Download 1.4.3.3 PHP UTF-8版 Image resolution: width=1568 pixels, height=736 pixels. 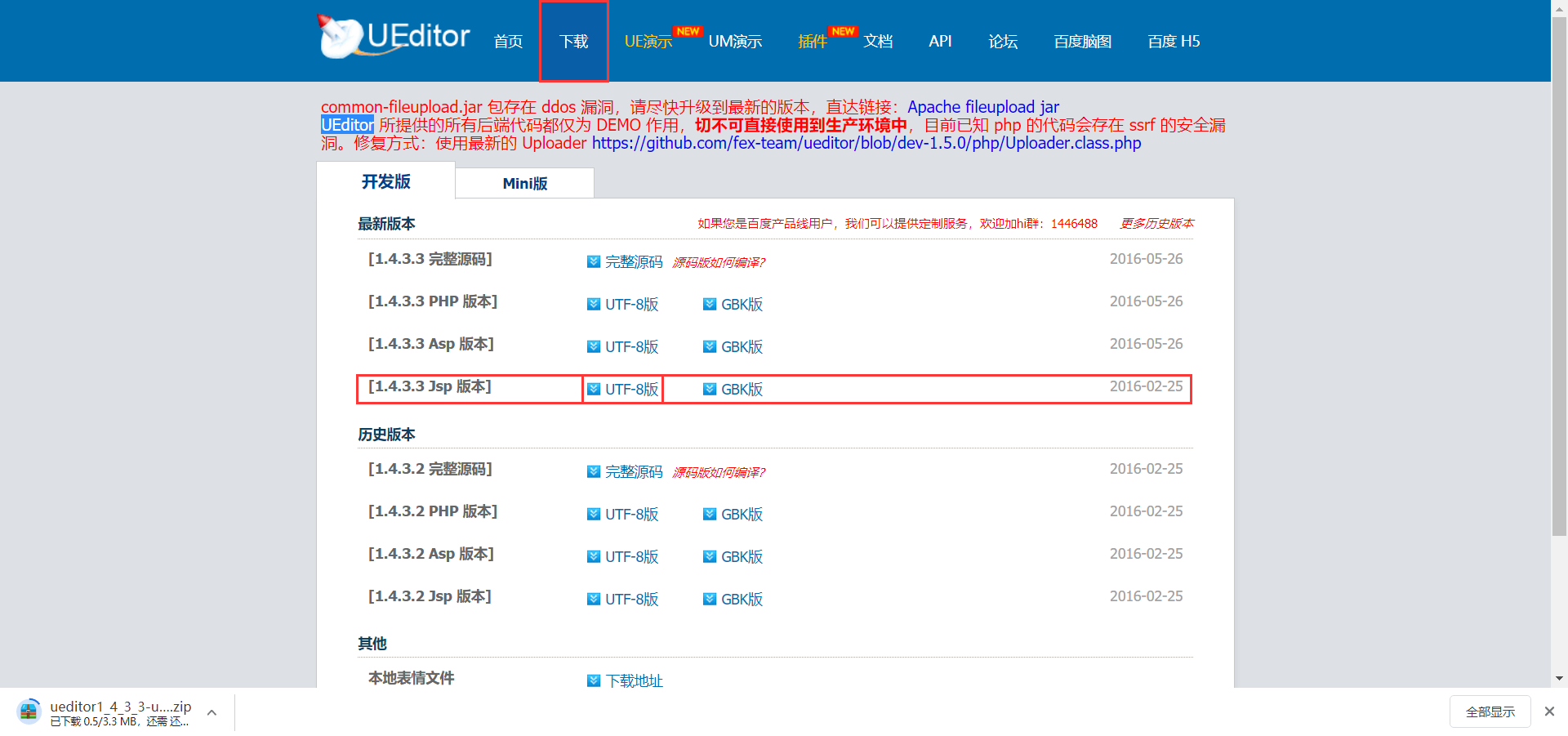(x=631, y=305)
